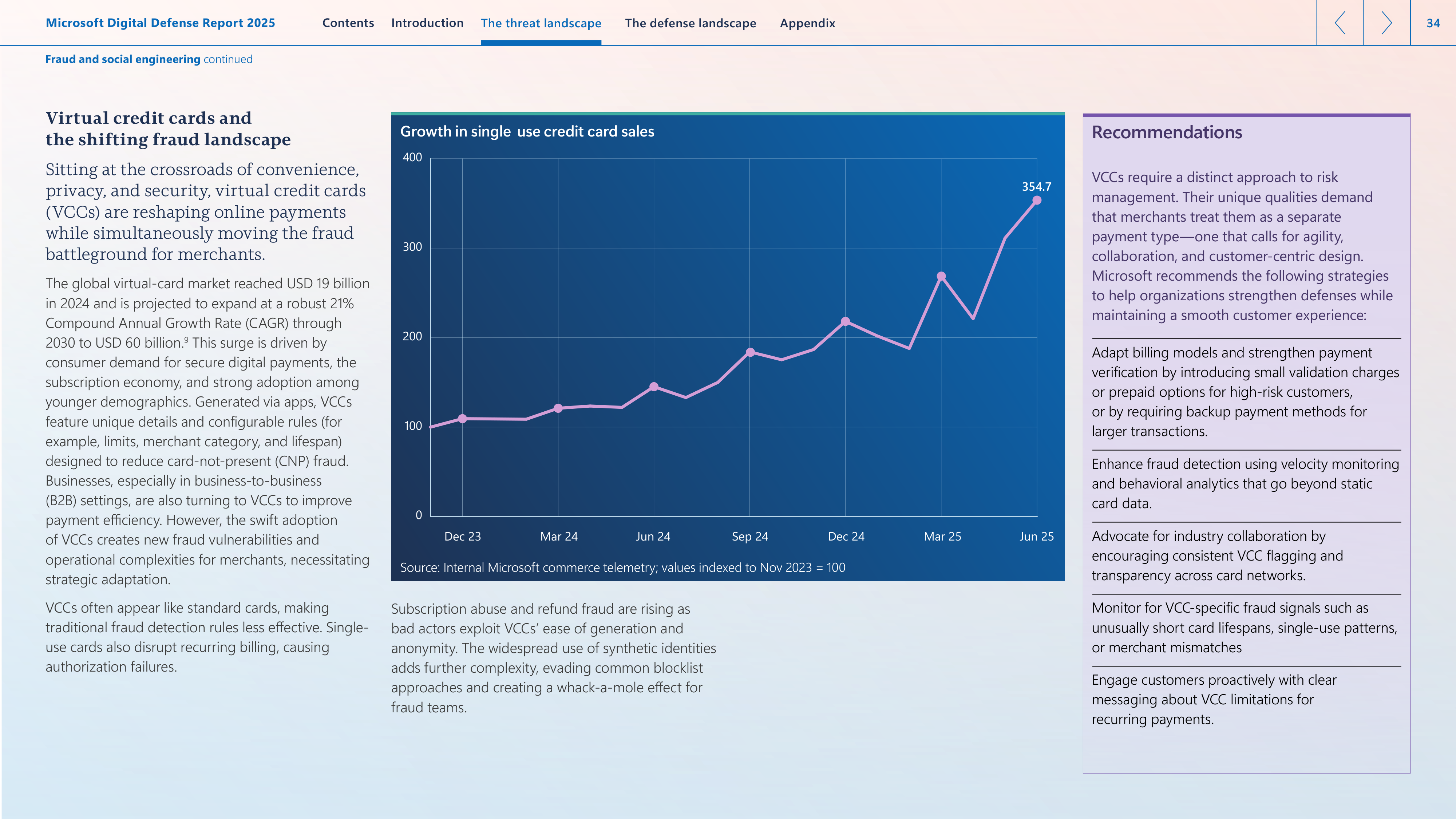Viewport: 1456px width, 819px height.
Task: Click the 300 y-axis value
Action: (x=412, y=247)
